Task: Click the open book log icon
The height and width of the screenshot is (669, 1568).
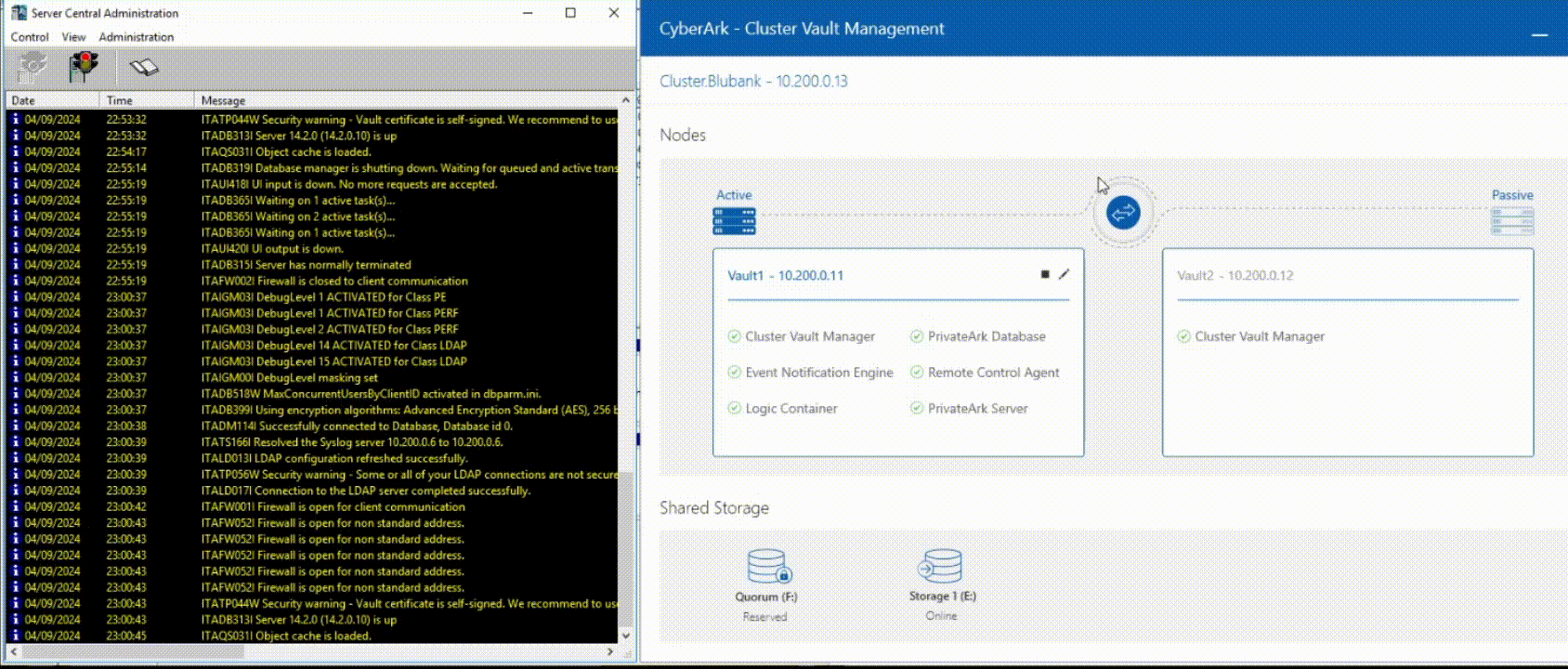Action: click(x=144, y=67)
